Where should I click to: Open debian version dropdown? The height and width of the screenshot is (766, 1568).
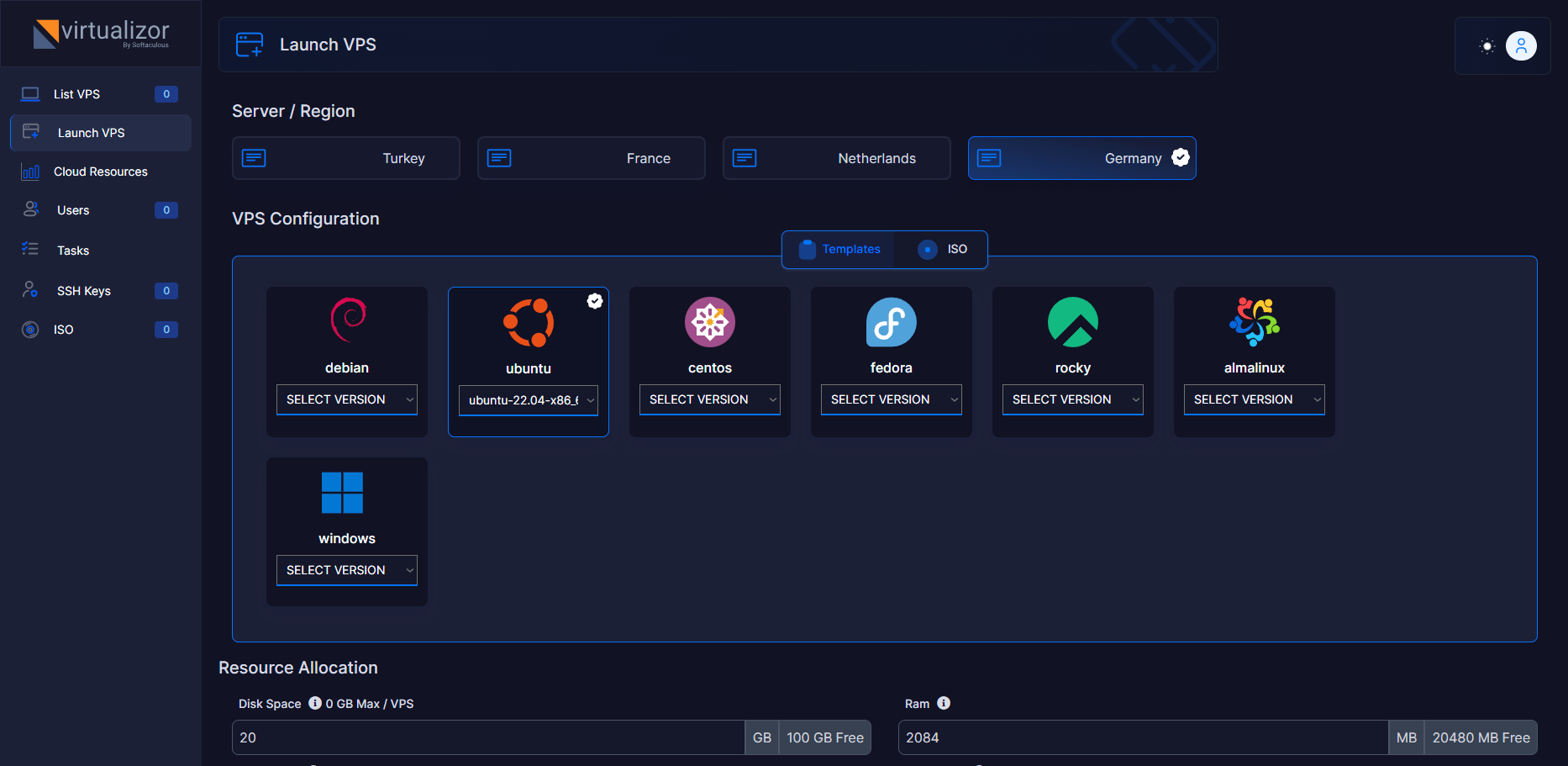coord(347,399)
